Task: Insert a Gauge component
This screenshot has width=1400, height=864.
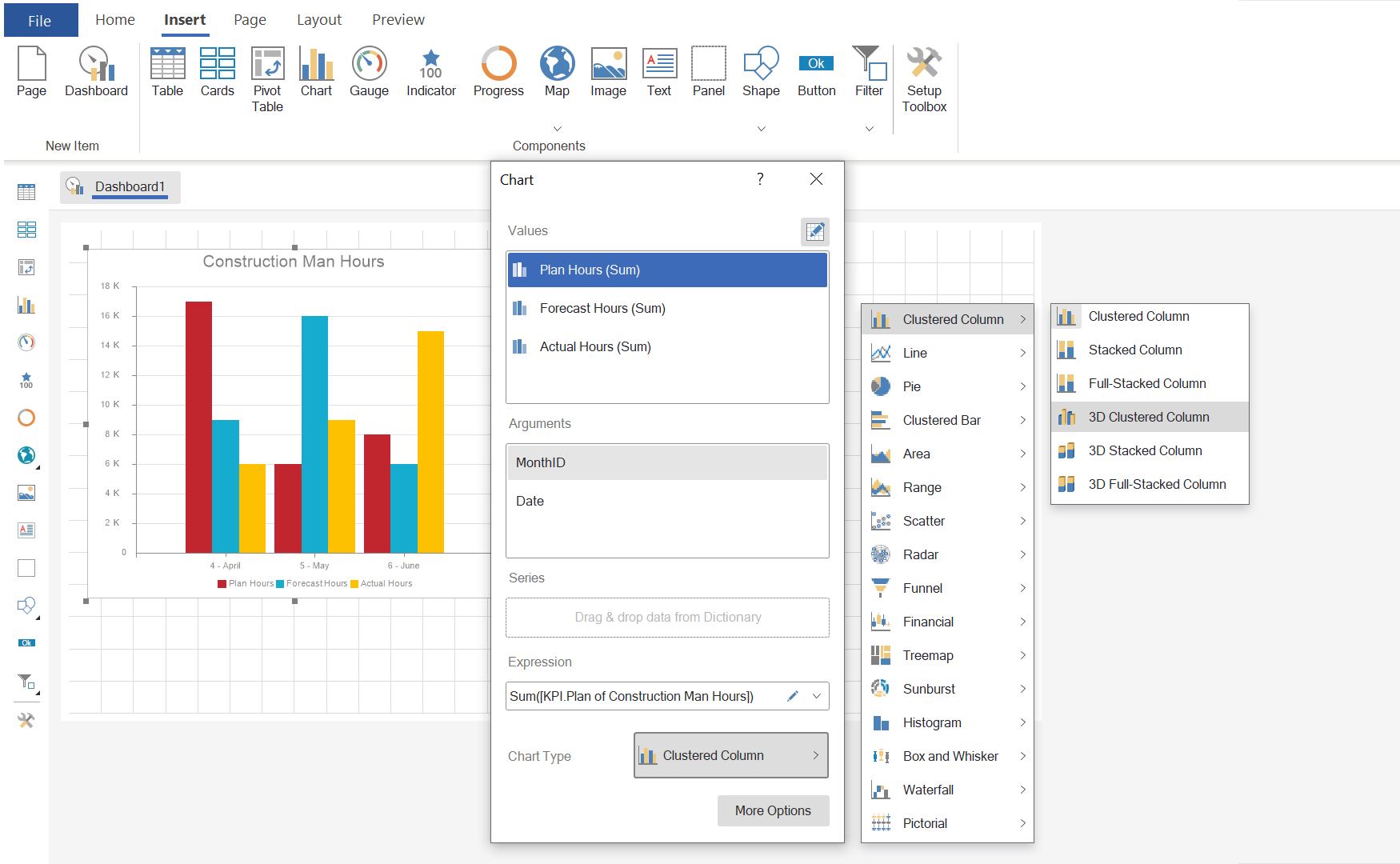Action: (369, 72)
